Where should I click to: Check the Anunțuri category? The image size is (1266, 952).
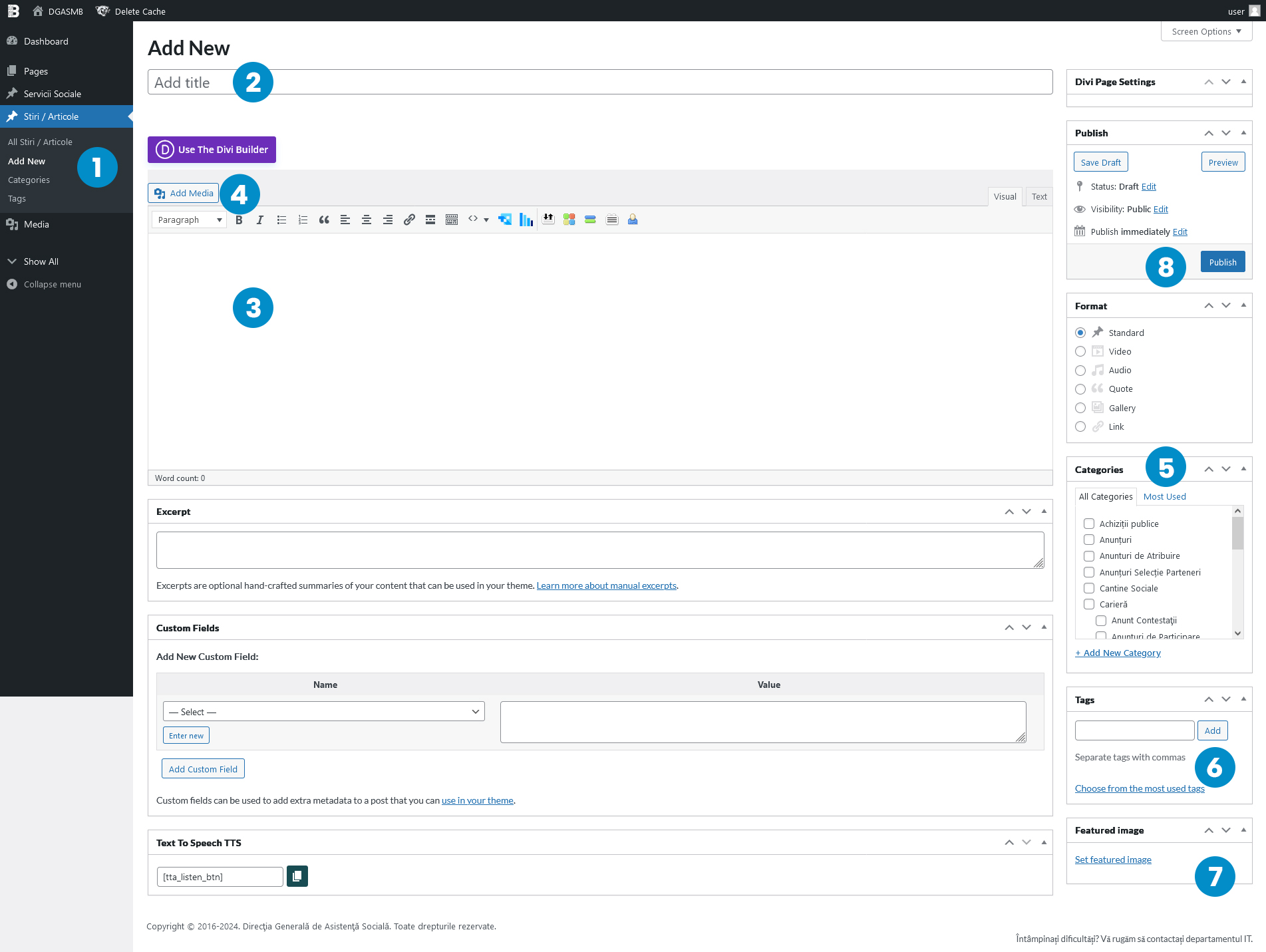click(x=1089, y=540)
